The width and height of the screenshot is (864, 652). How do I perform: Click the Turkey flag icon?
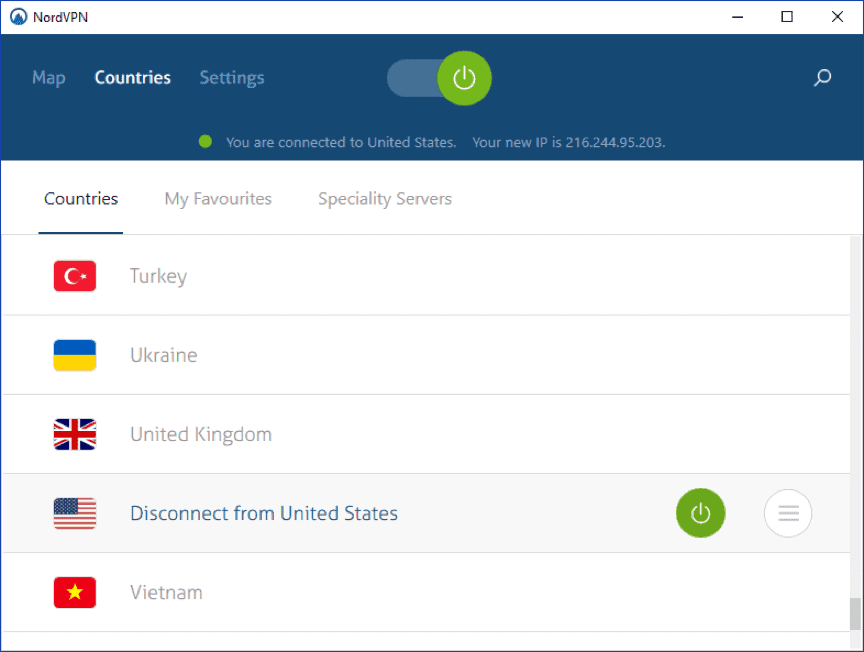(75, 276)
